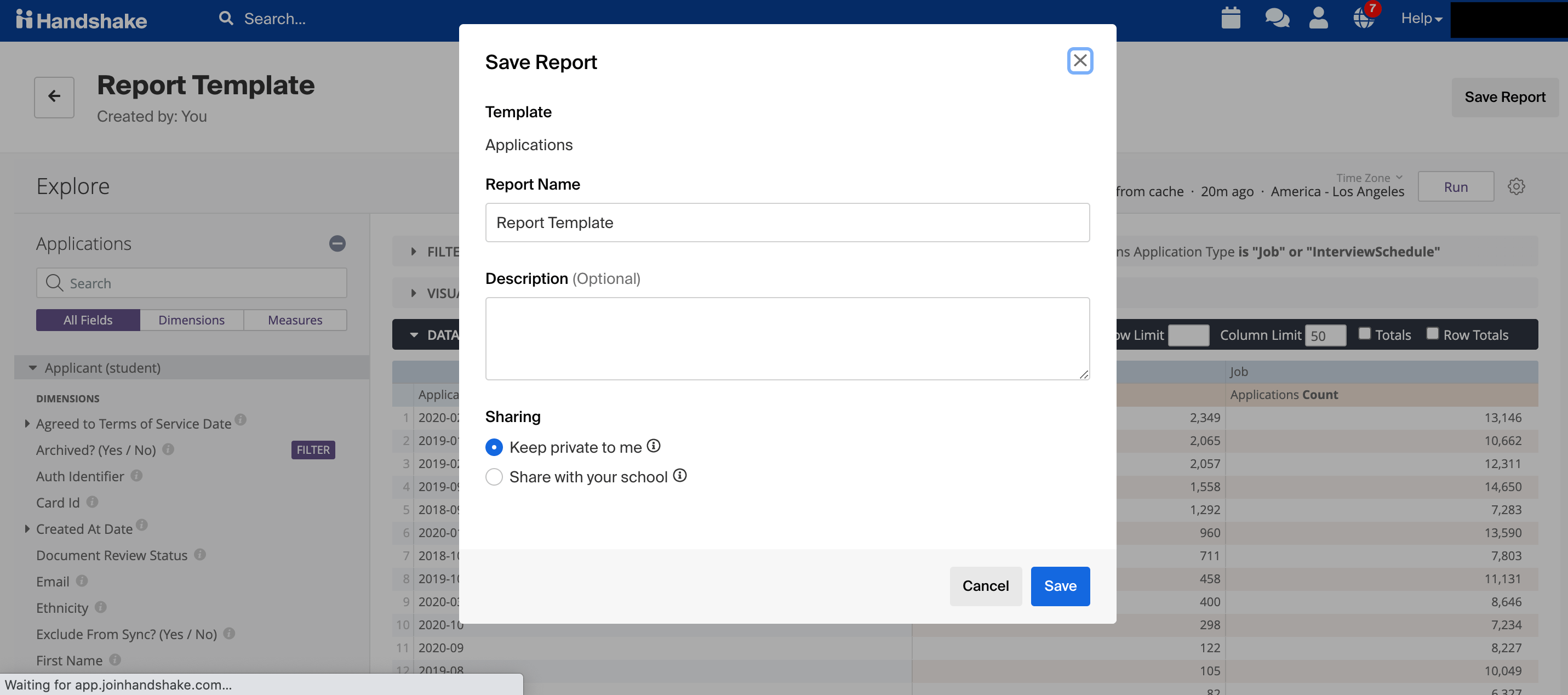Open the calendar icon in the navbar
Screen dimensions: 1568x695
click(1231, 18)
